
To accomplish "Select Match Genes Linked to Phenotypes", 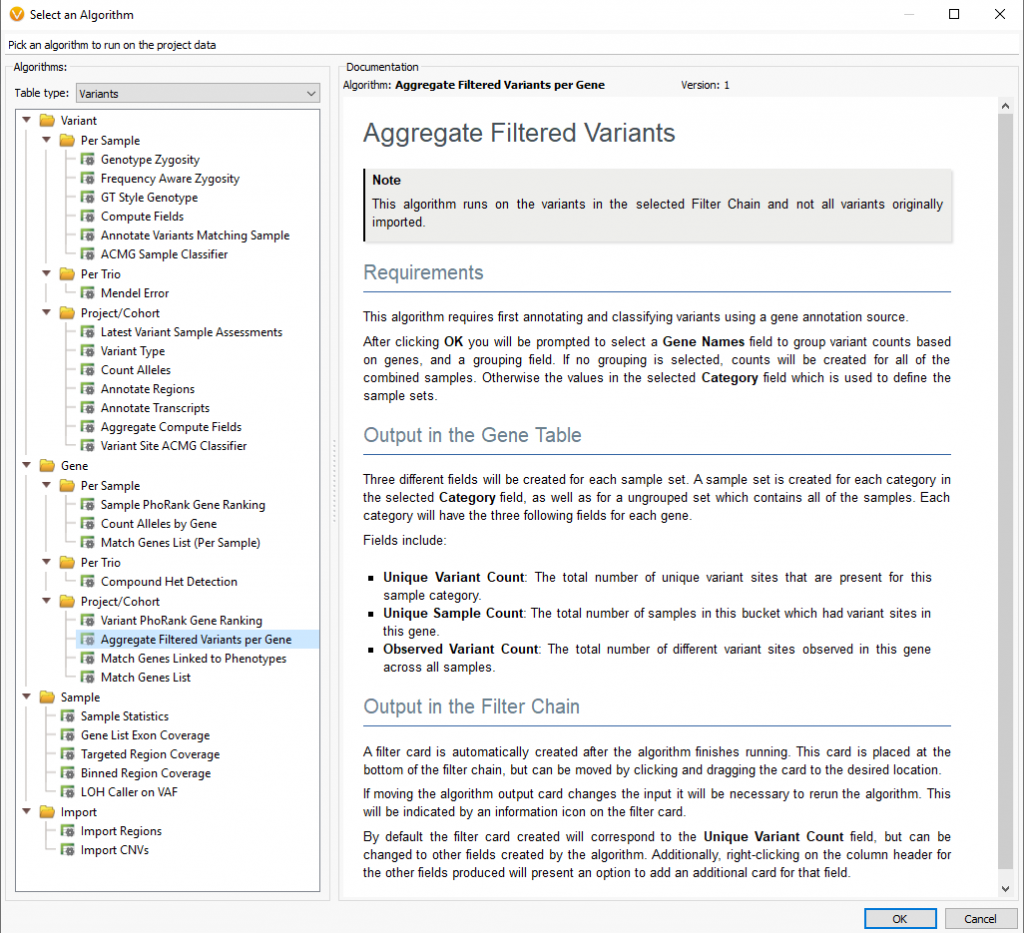I will (193, 658).
